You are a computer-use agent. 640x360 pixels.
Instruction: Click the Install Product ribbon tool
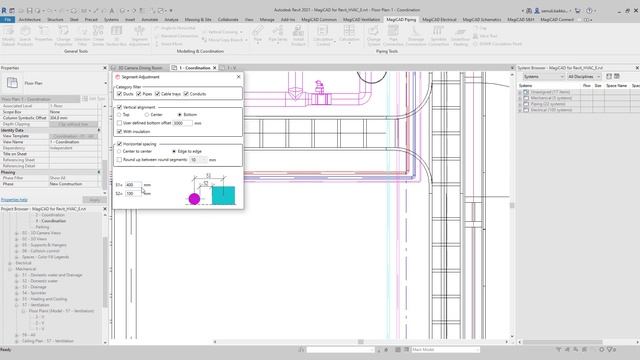point(298,36)
